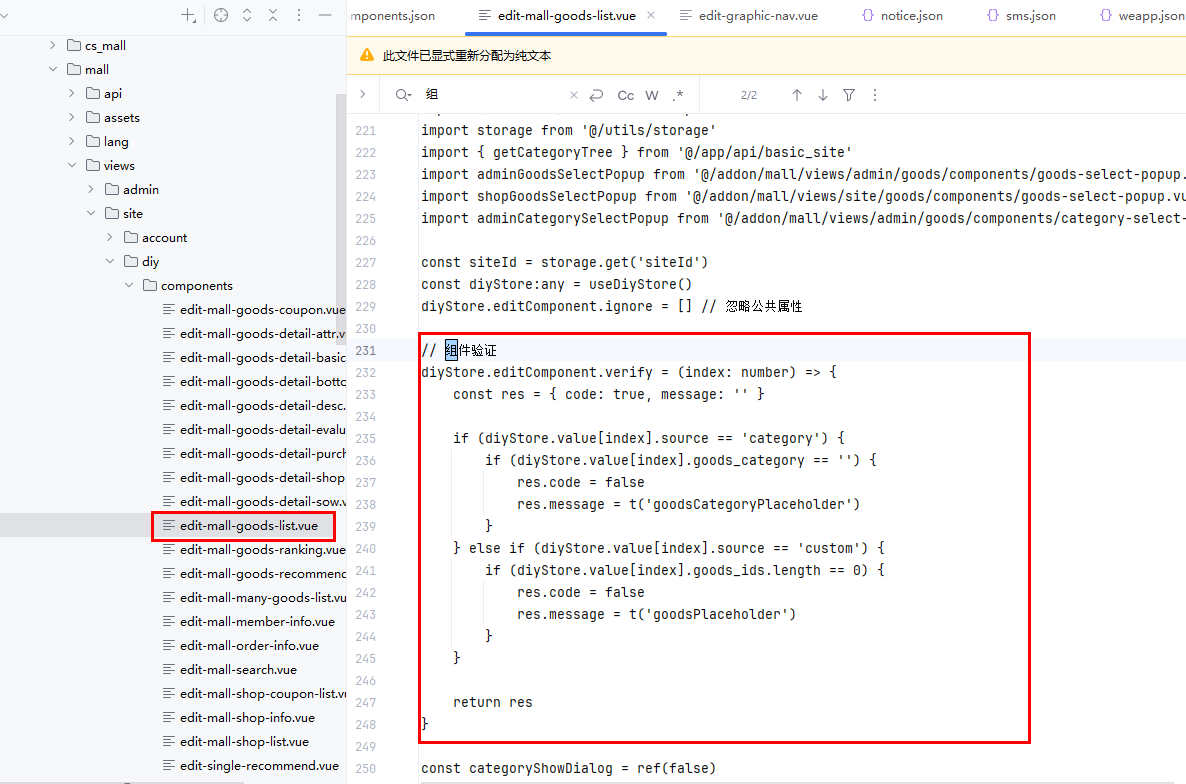Viewport: 1186px width, 784px height.
Task: Expand the account folder
Action: pos(110,238)
